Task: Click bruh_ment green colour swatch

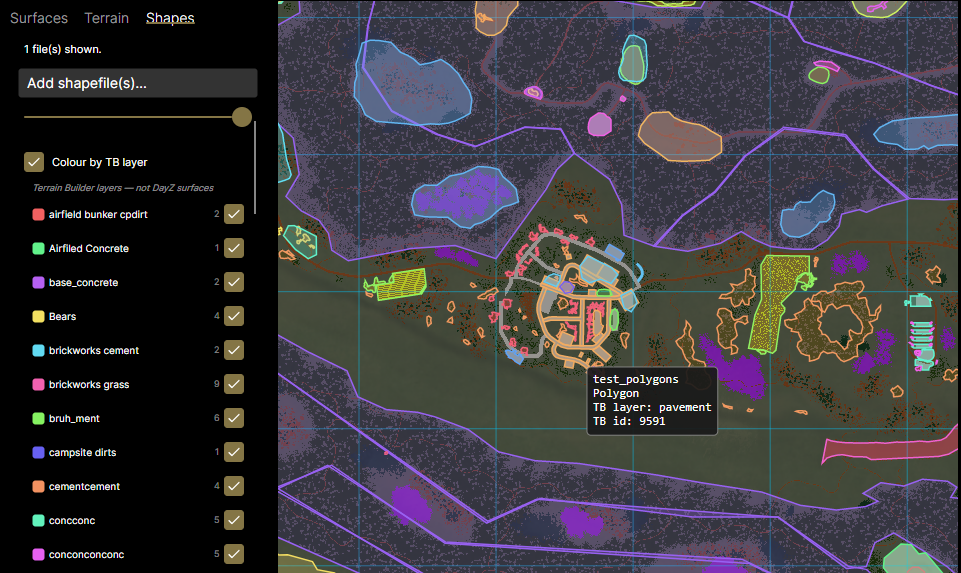Action: point(38,419)
